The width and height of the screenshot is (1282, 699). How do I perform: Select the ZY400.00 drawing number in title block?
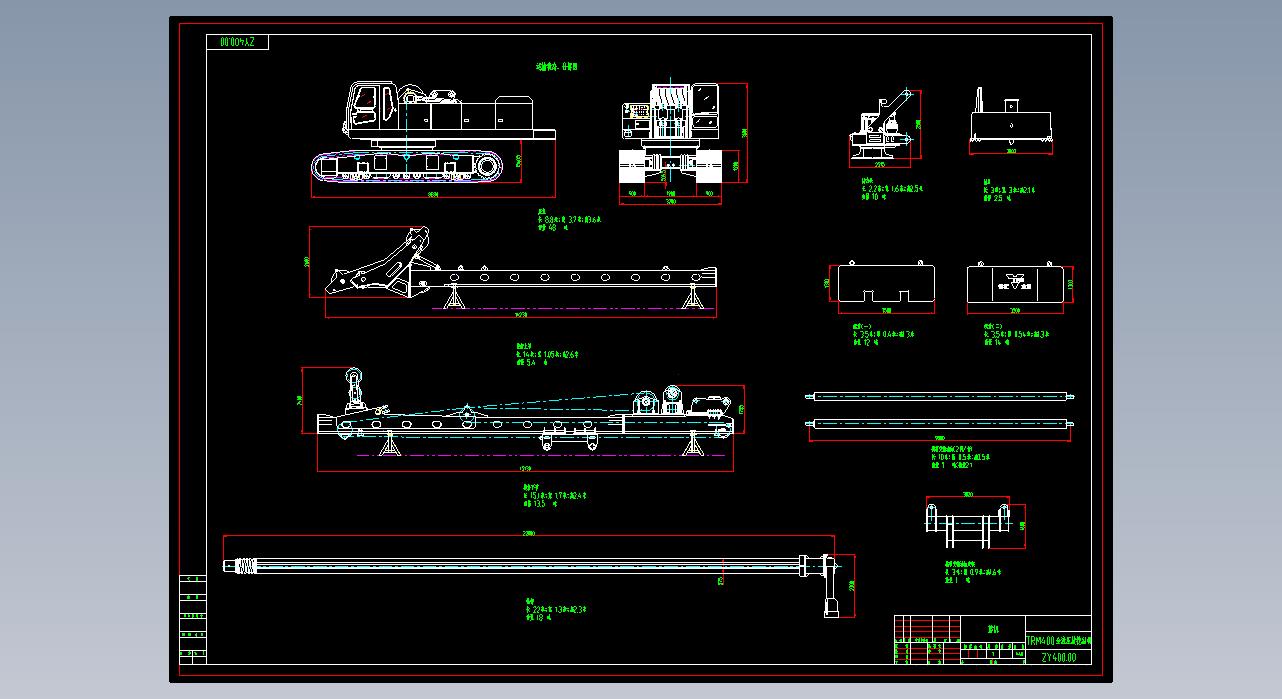[1060, 657]
